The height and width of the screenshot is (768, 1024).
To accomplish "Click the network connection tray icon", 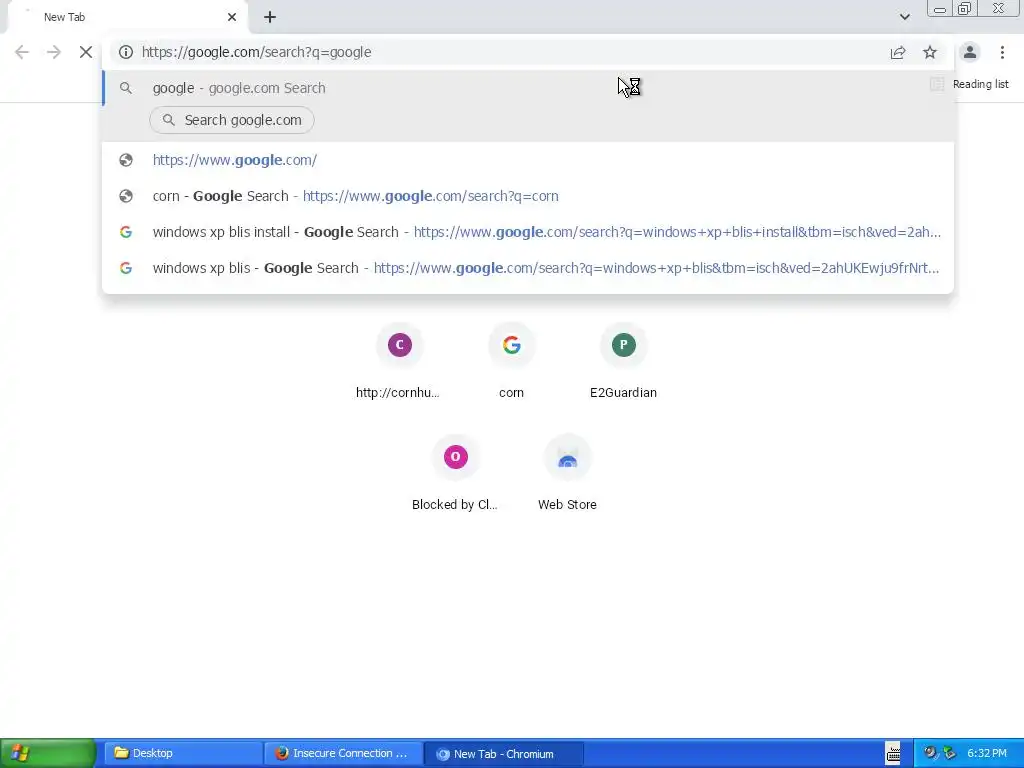I will (950, 753).
